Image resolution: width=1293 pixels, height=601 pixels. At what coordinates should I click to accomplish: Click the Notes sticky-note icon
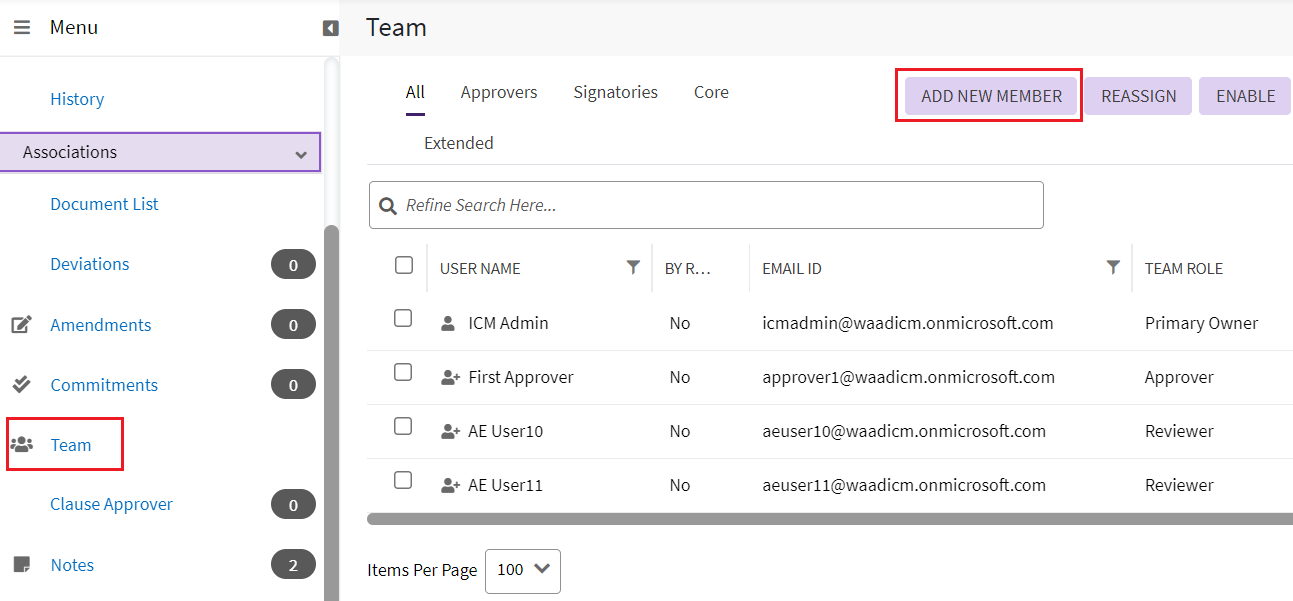(x=21, y=565)
